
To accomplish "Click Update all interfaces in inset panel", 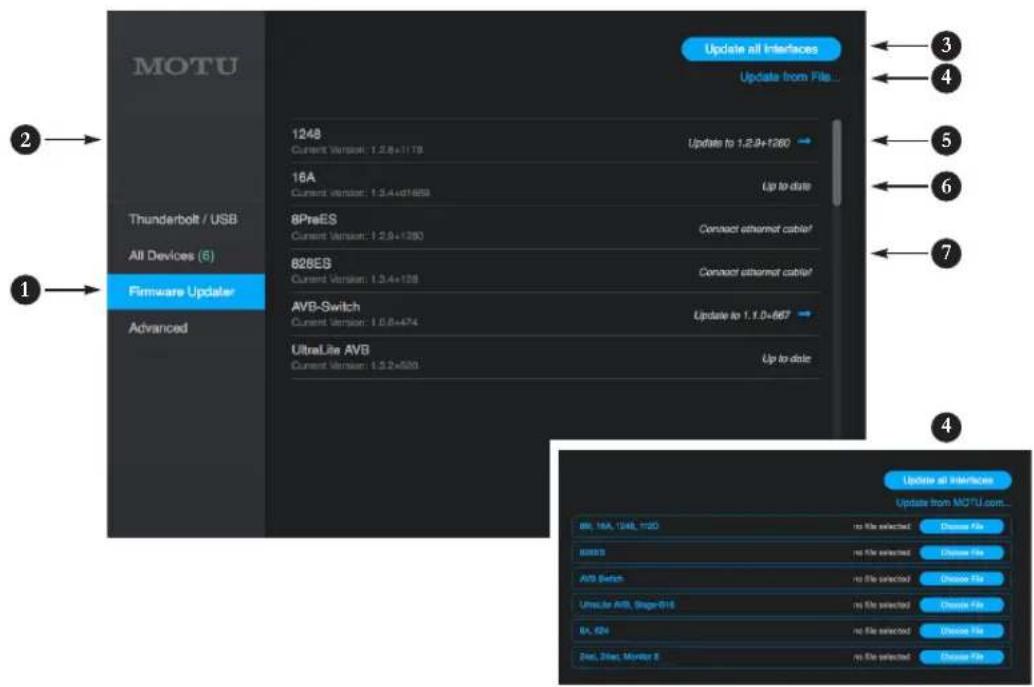I will point(948,480).
